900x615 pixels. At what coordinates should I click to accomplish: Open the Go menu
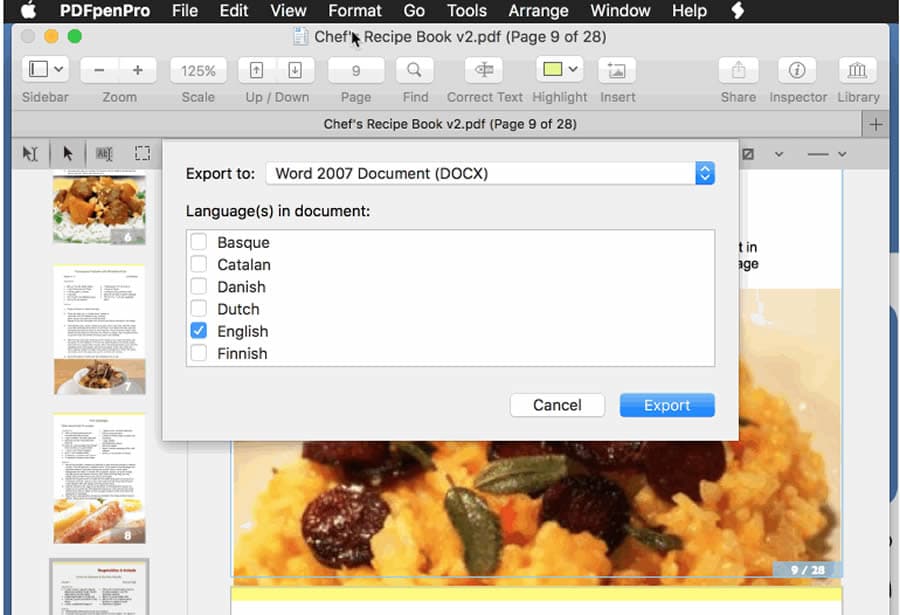coord(414,10)
